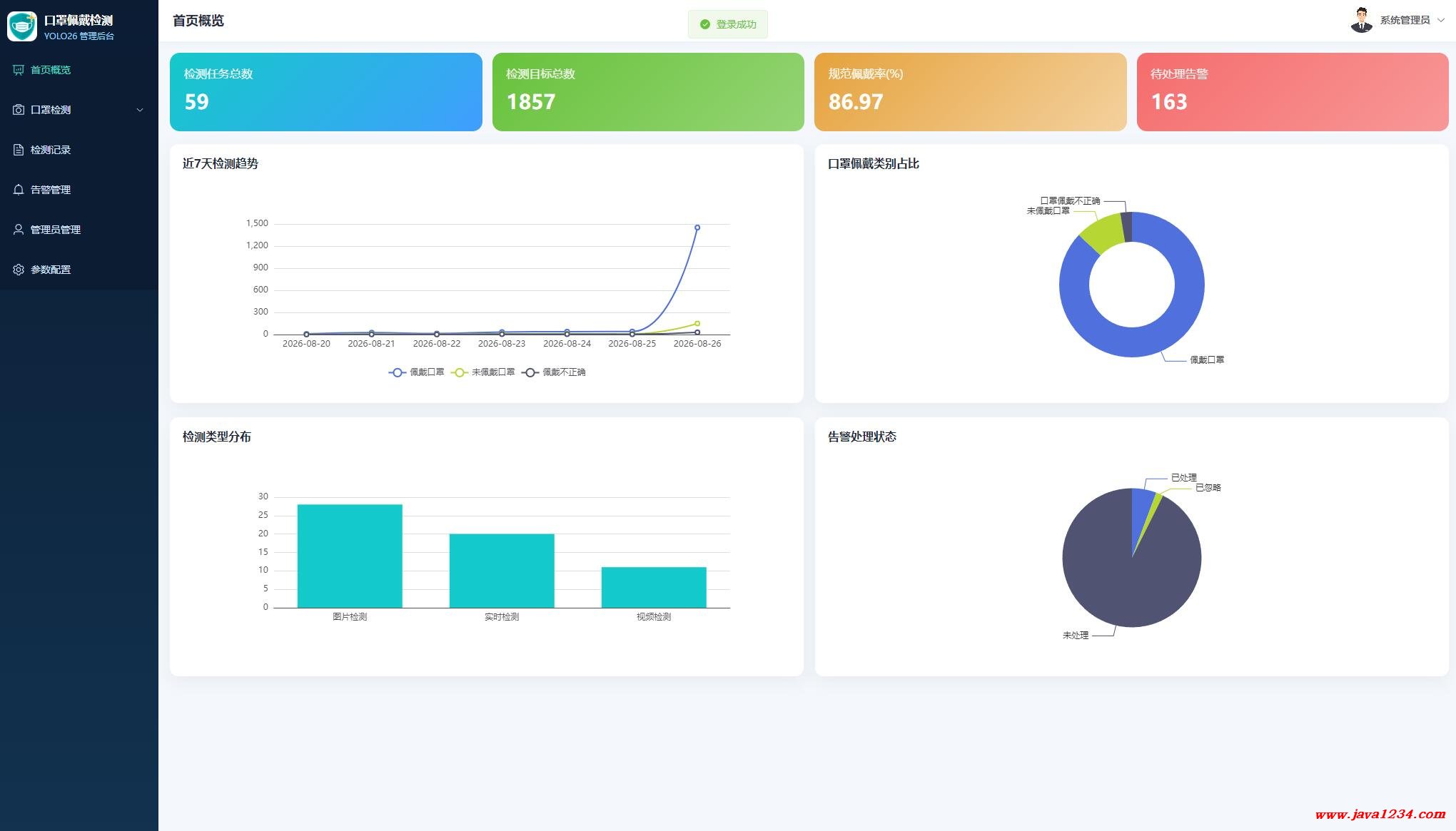1456x831 pixels.
Task: Toggle 佩戴不正确 series in trend legend
Action: coord(554,372)
